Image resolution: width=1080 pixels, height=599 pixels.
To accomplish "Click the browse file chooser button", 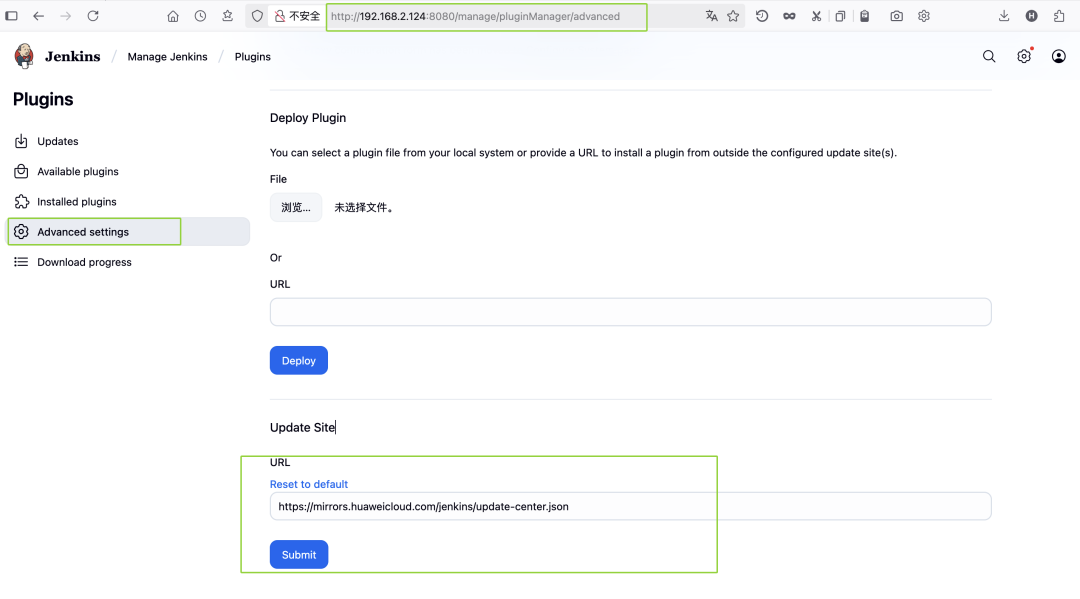I will pos(296,207).
